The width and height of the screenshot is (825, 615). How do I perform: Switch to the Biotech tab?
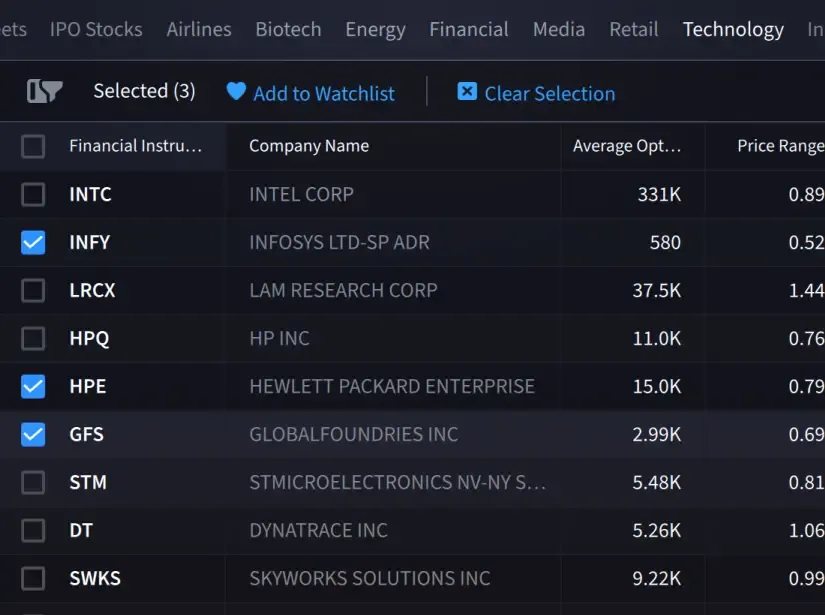(x=288, y=29)
